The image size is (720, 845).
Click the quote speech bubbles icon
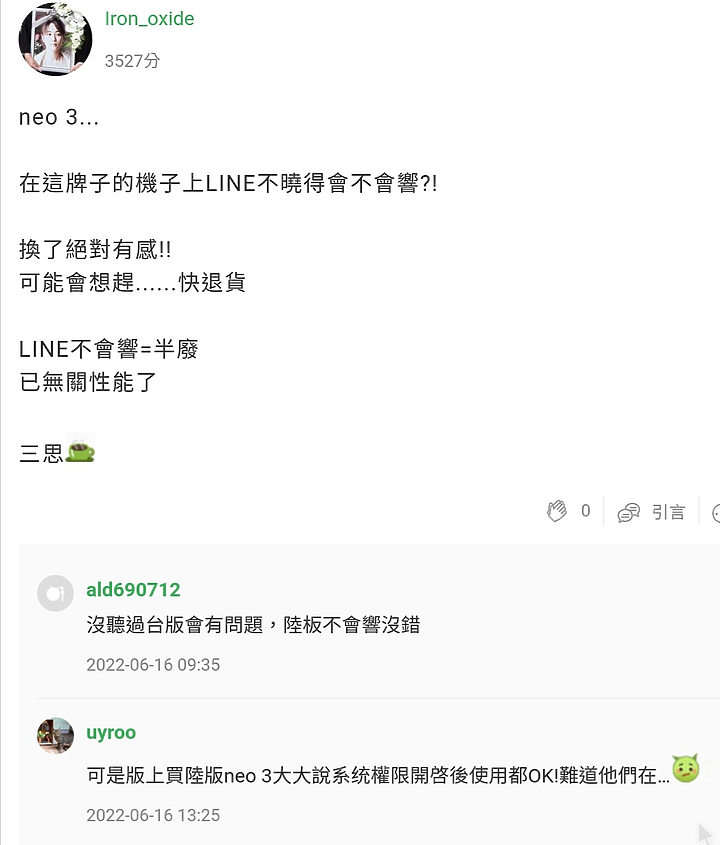628,512
